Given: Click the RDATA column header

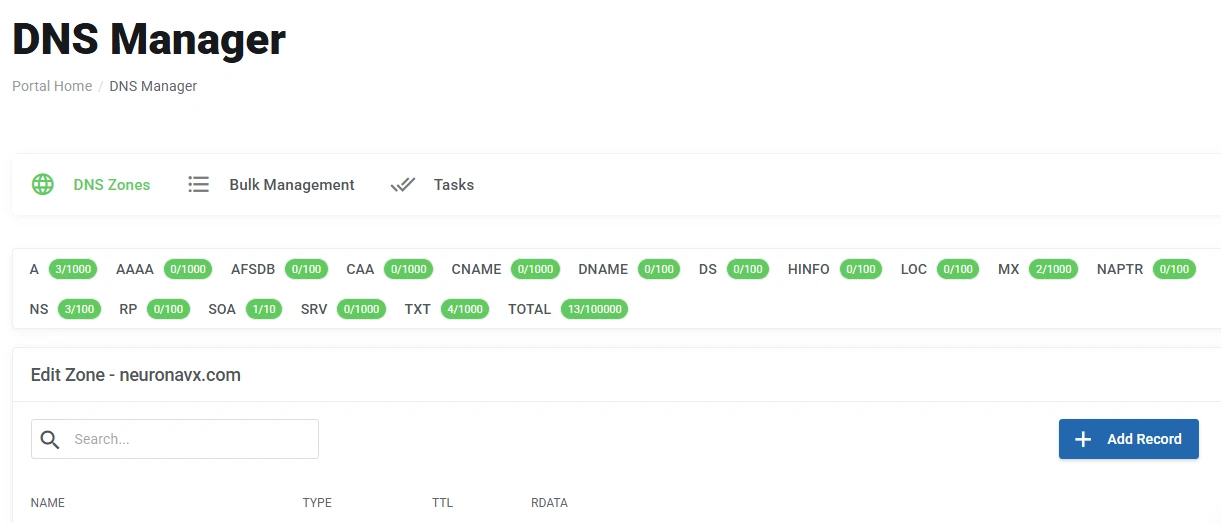Looking at the screenshot, I should click(549, 503).
